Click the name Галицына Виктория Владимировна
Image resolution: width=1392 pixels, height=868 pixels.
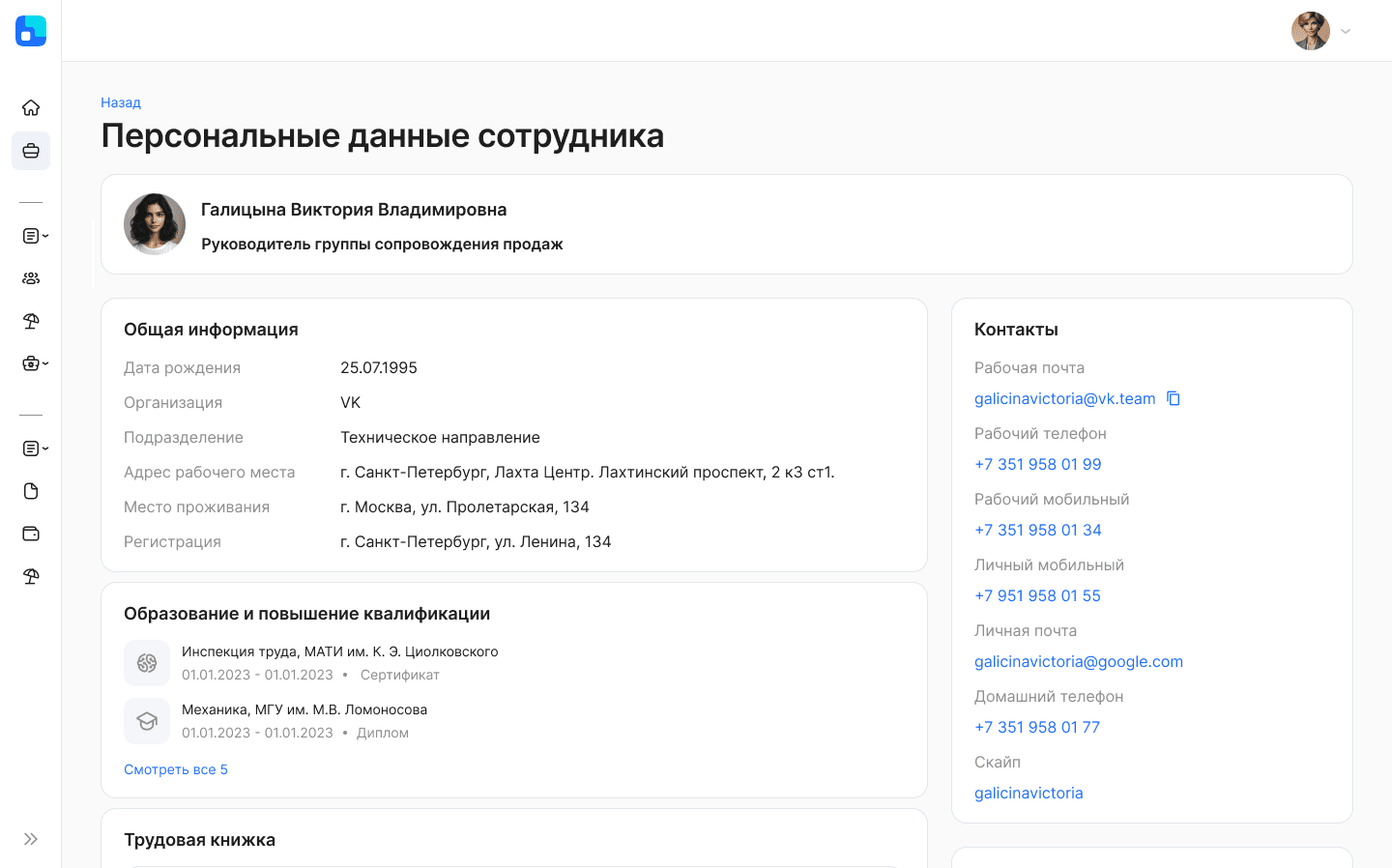354,210
